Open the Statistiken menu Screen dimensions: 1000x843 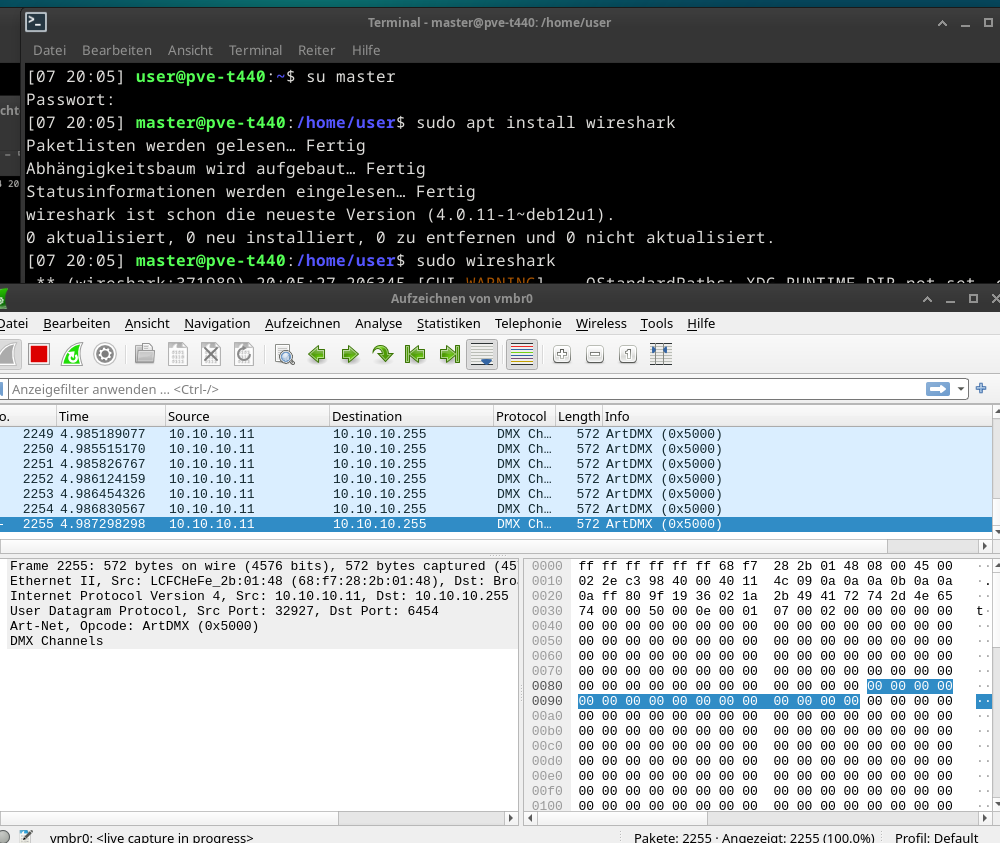(448, 323)
